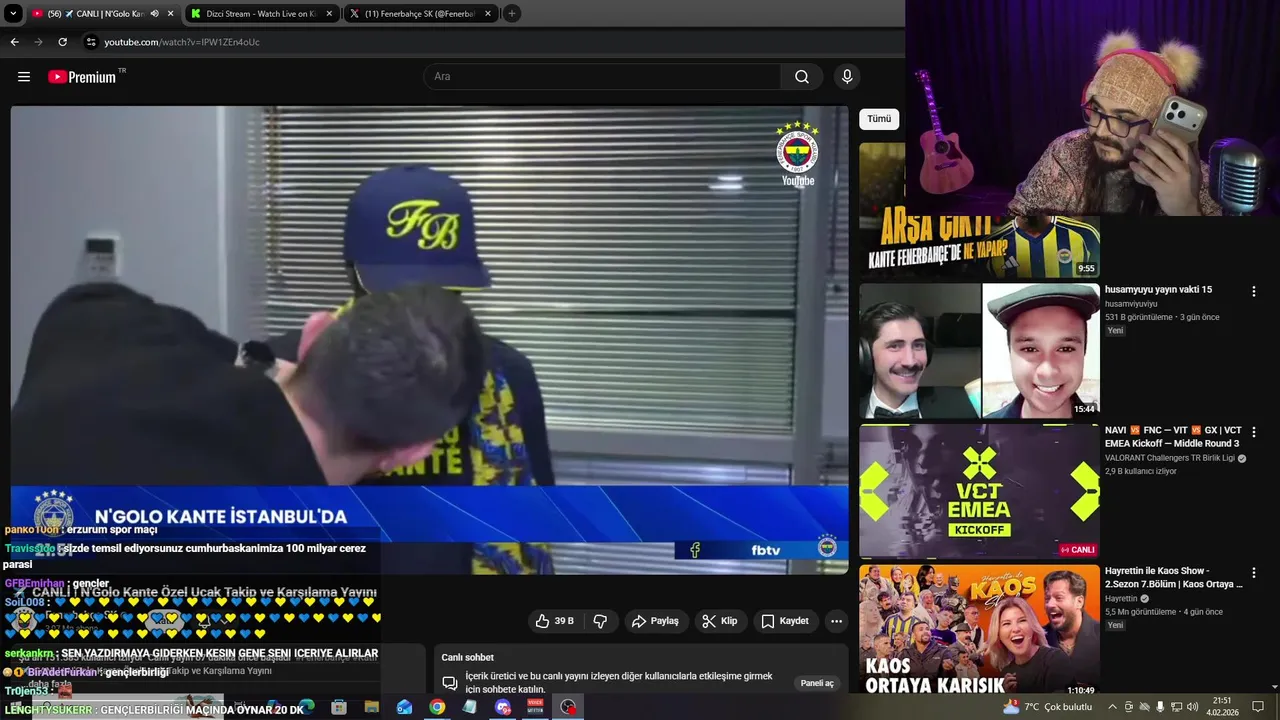Open the Discord taskbar icon

tap(503, 707)
